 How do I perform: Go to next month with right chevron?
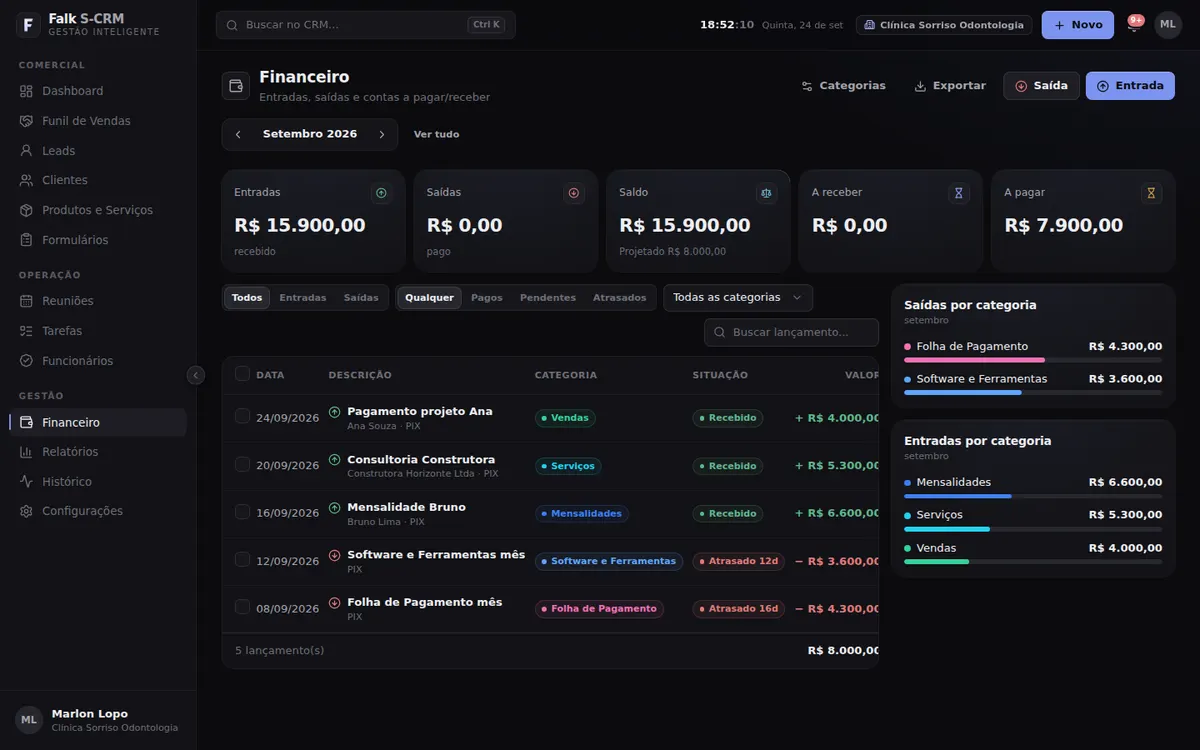point(382,134)
